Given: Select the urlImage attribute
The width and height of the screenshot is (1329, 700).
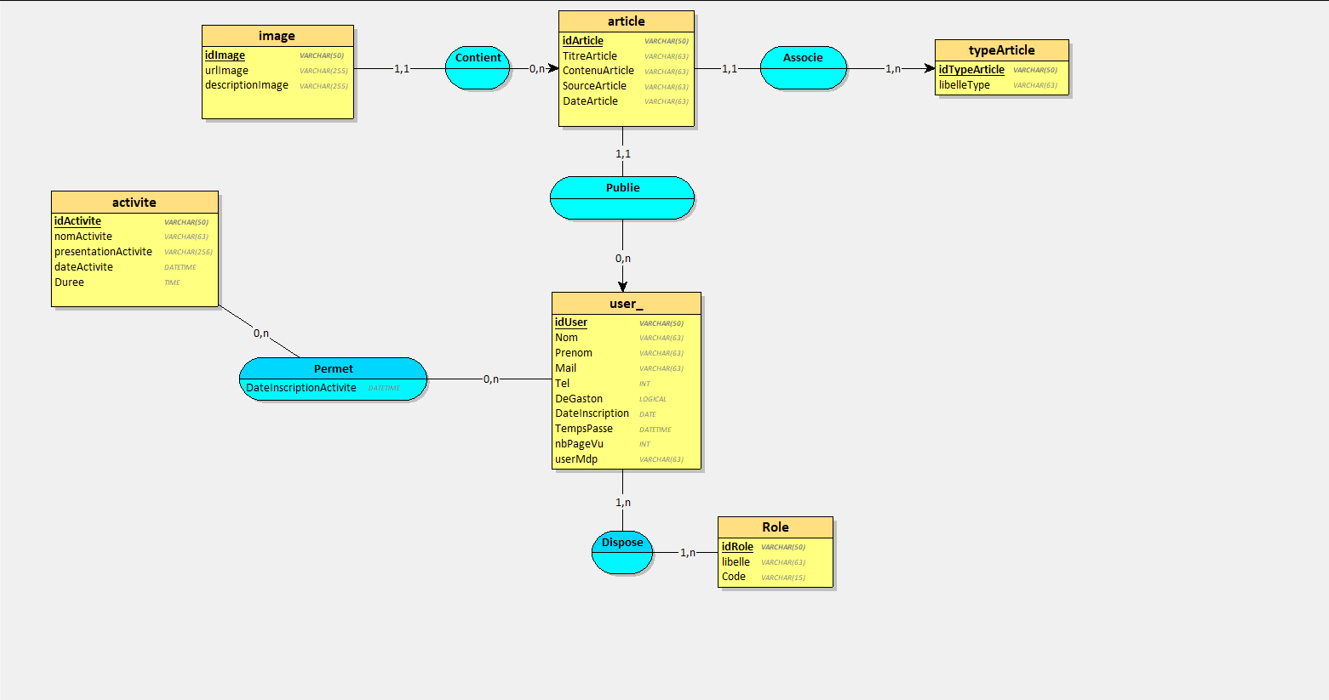Looking at the screenshot, I should (227, 71).
